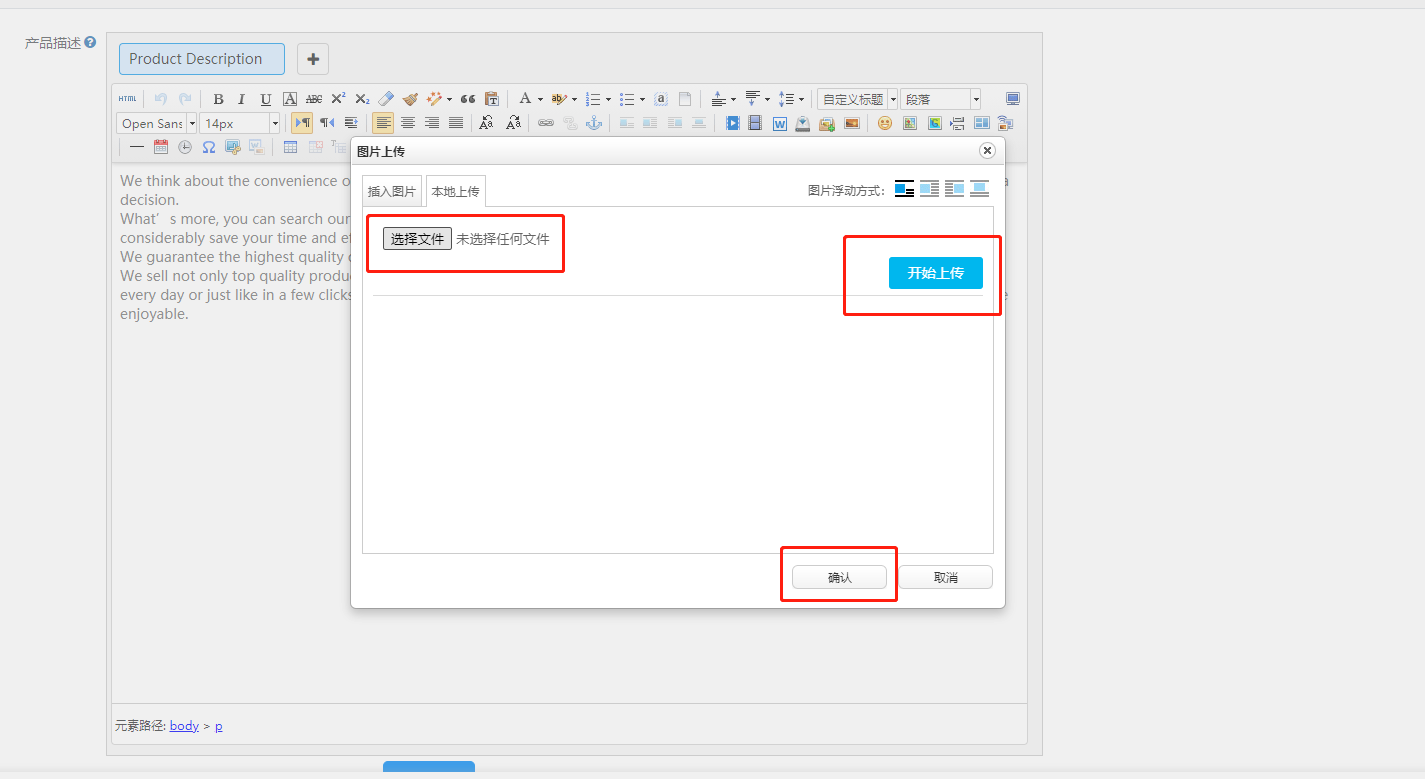This screenshot has height=779, width=1425.
Task: Click 选择文件 to choose a file
Action: pos(417,239)
